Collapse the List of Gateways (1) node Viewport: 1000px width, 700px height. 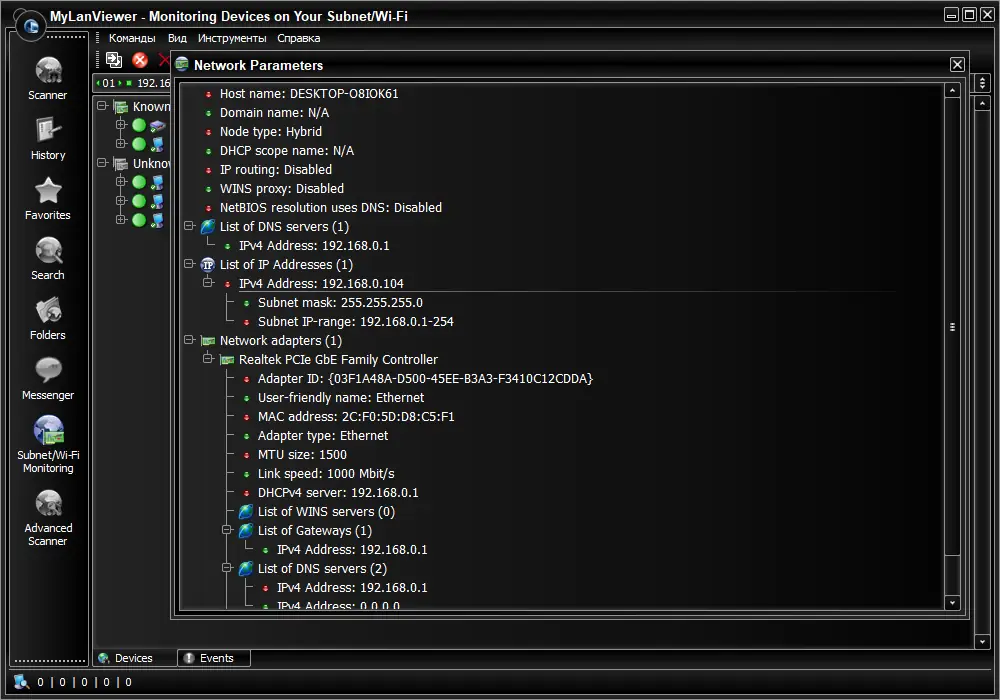(x=227, y=530)
